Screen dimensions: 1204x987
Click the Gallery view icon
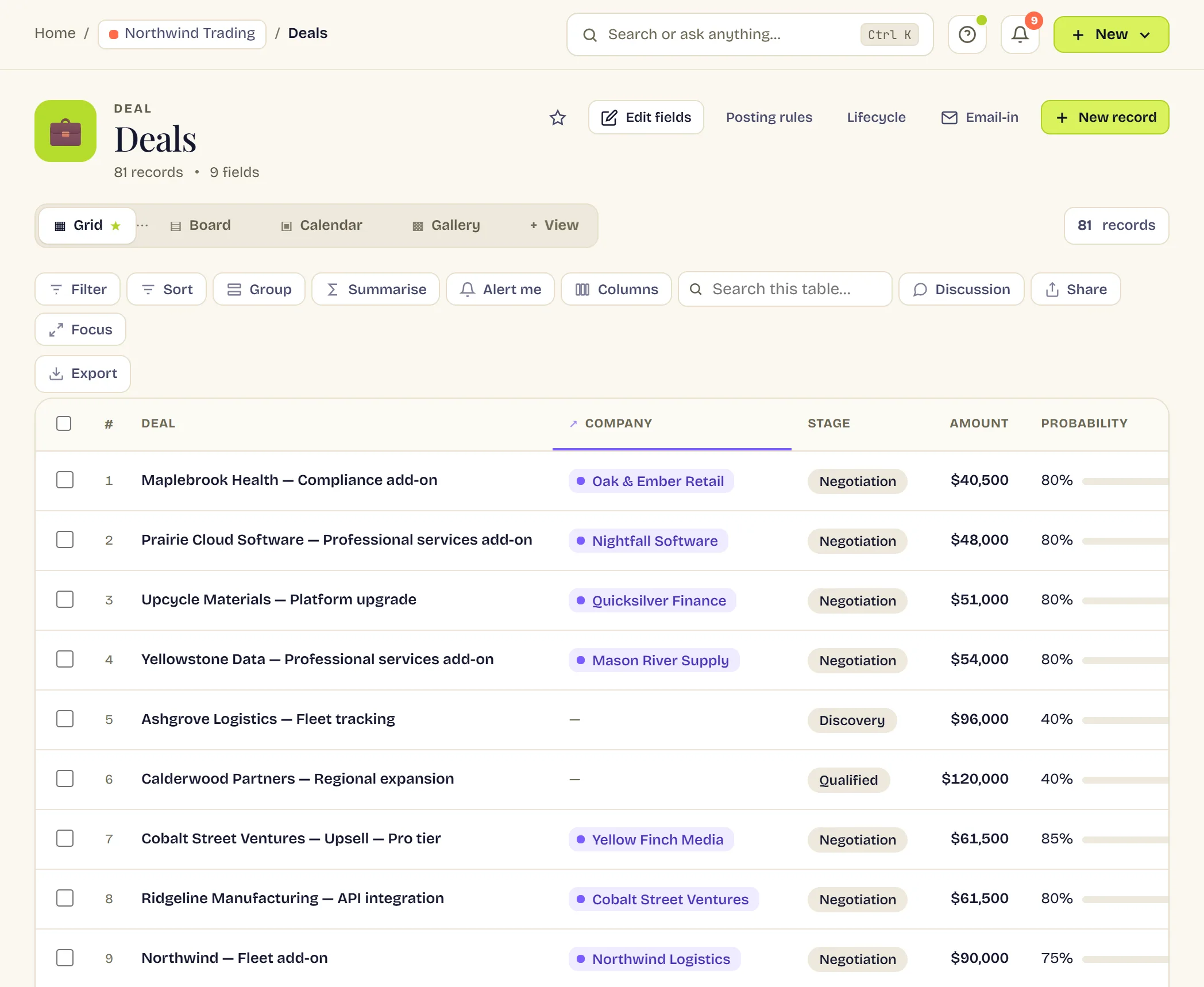418,226
